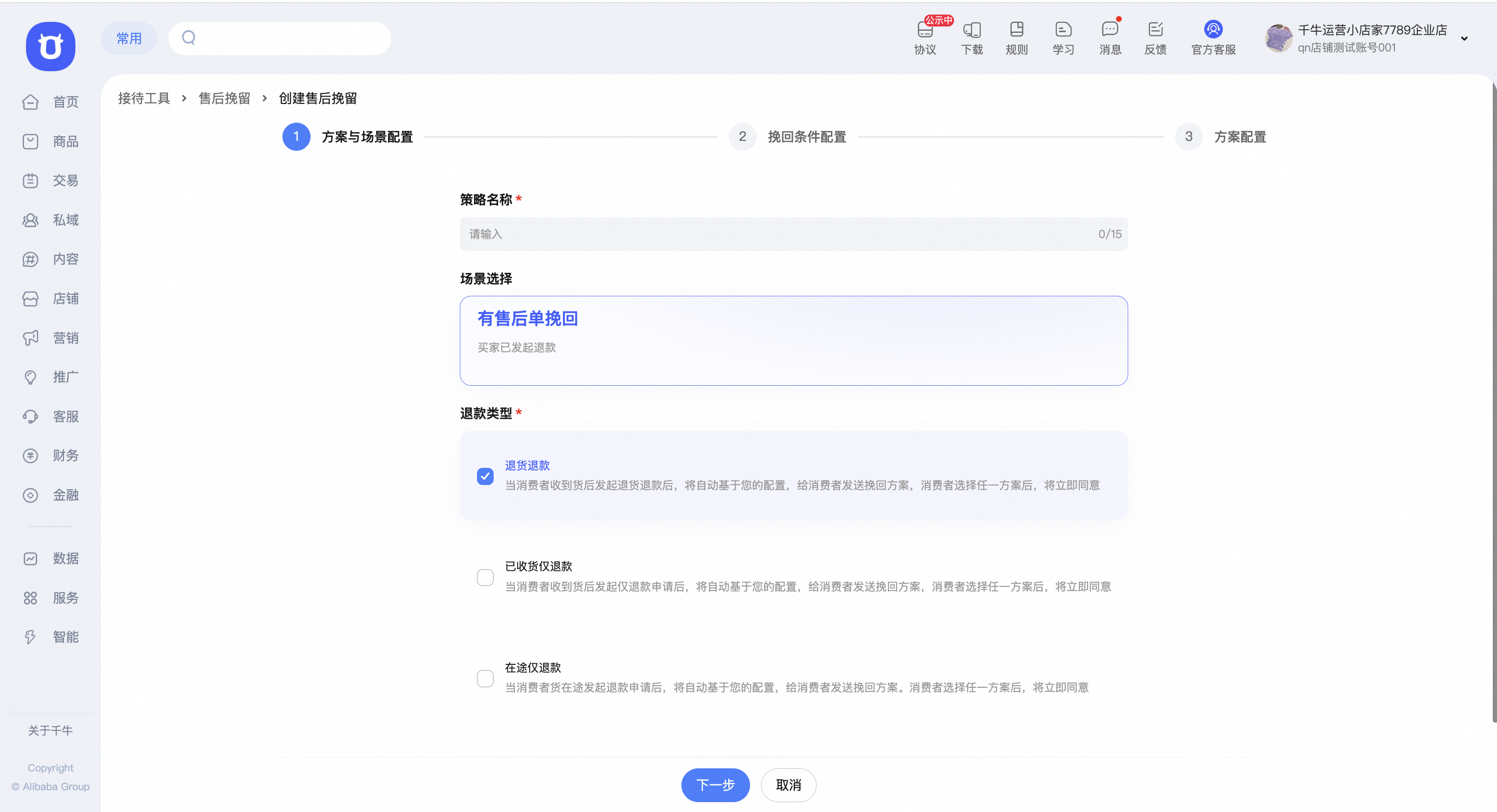This screenshot has height=812, width=1497.
Task: Open the 规则 rules icon
Action: click(x=1016, y=38)
